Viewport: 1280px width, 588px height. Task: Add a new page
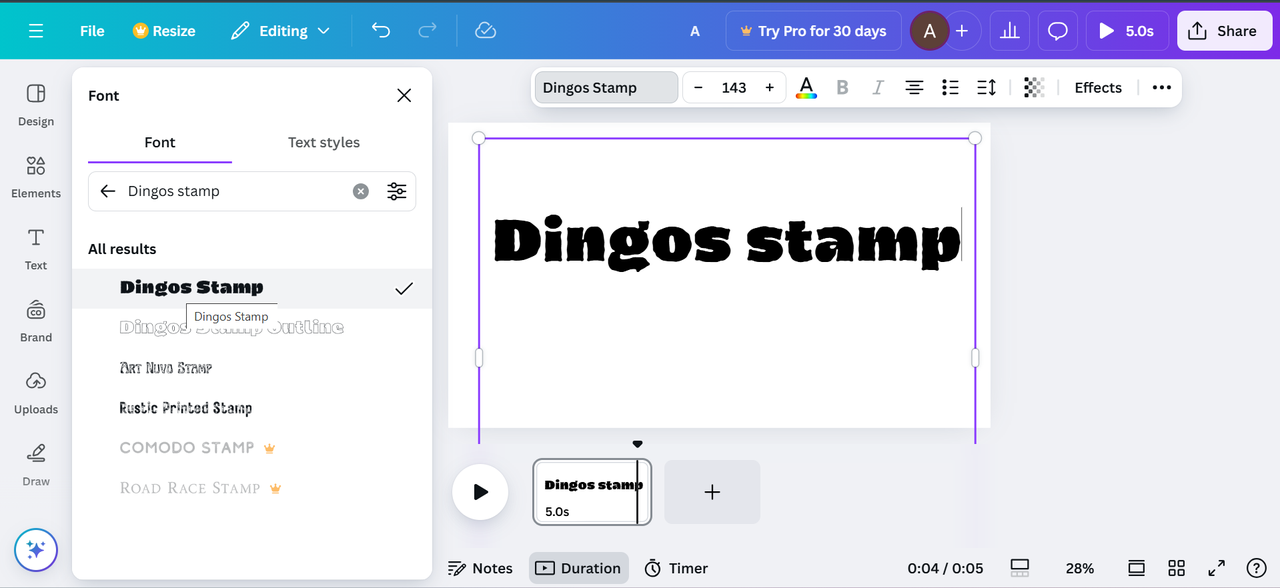tap(712, 492)
